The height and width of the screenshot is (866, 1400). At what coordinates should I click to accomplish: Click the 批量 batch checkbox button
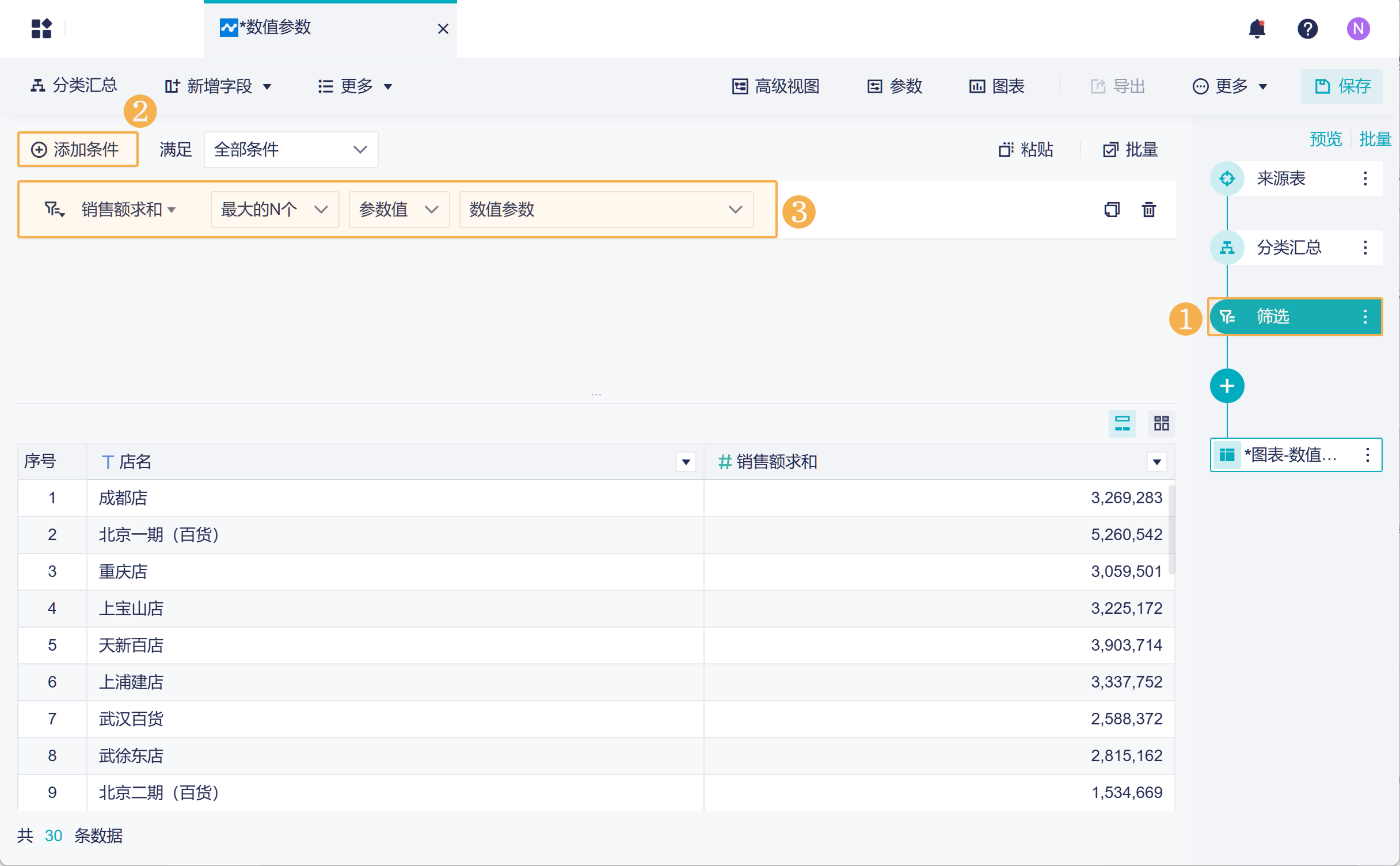click(x=1130, y=150)
